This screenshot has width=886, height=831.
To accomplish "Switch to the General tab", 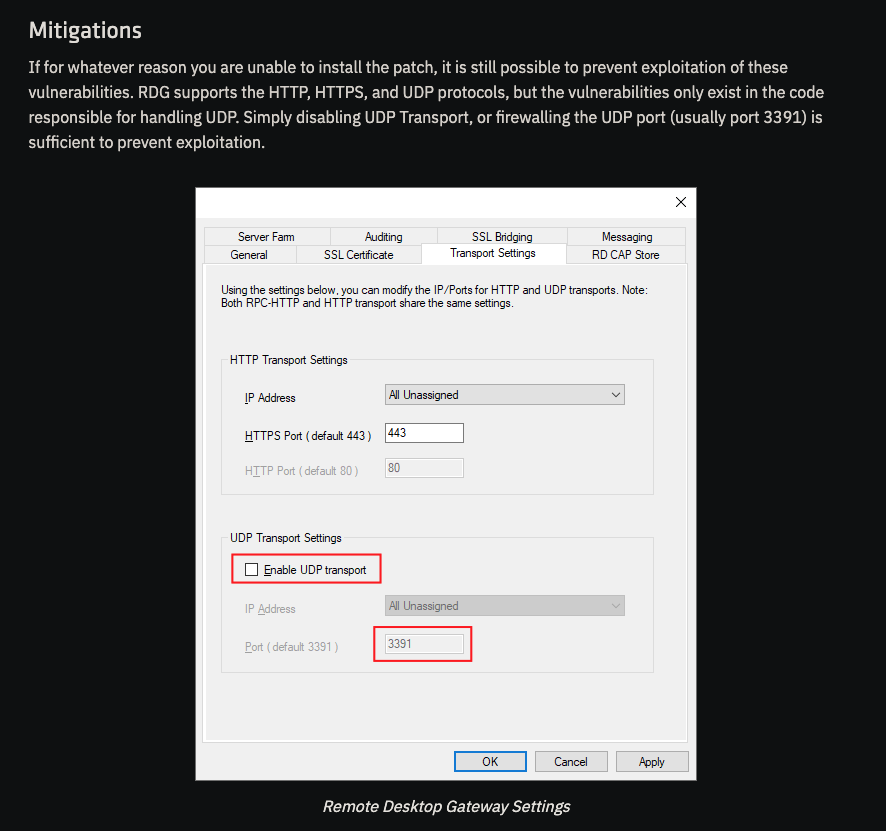I will (249, 255).
